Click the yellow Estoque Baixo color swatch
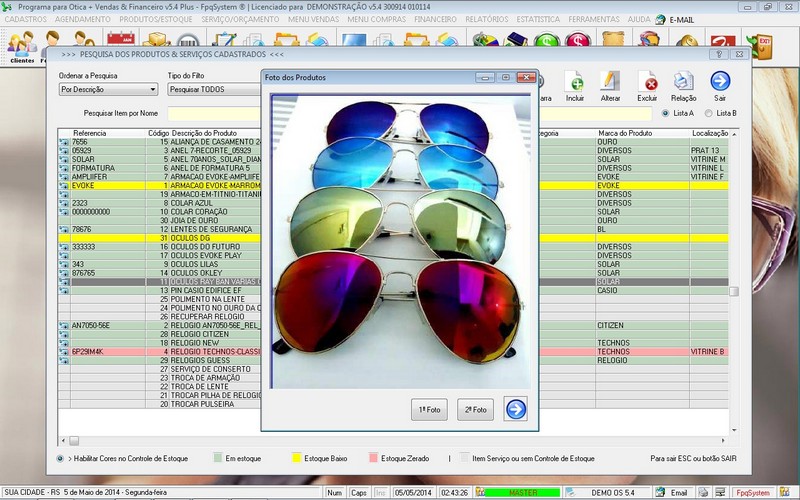 pos(295,458)
